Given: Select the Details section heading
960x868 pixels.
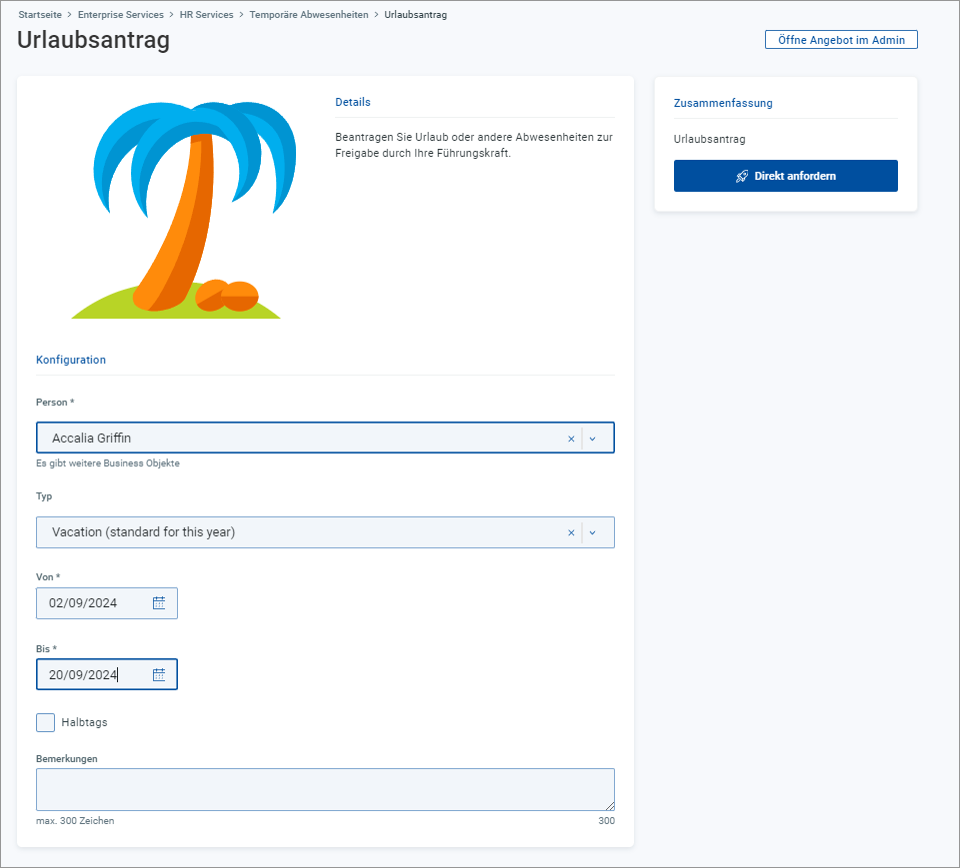Looking at the screenshot, I should tap(353, 102).
